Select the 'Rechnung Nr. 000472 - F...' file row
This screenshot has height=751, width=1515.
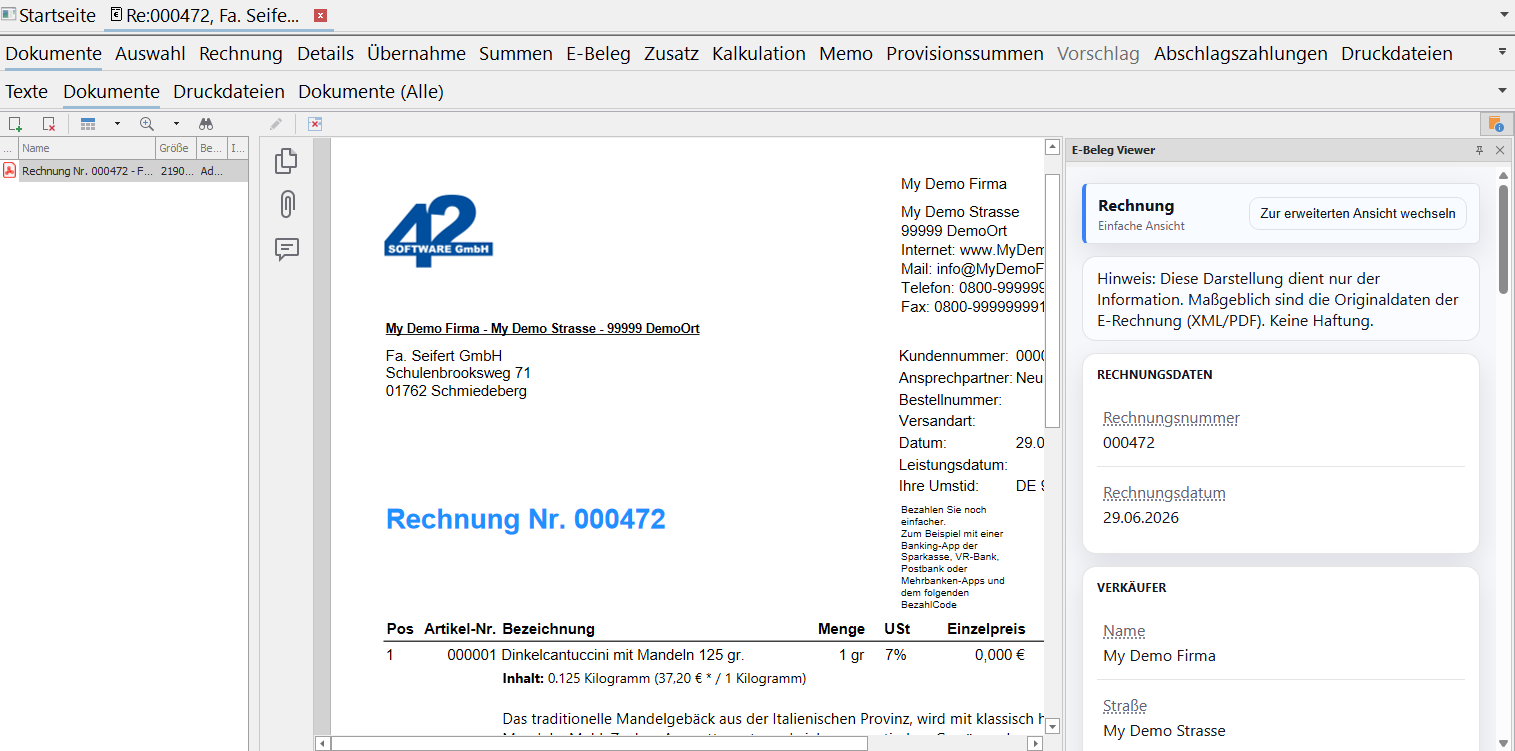(x=124, y=171)
